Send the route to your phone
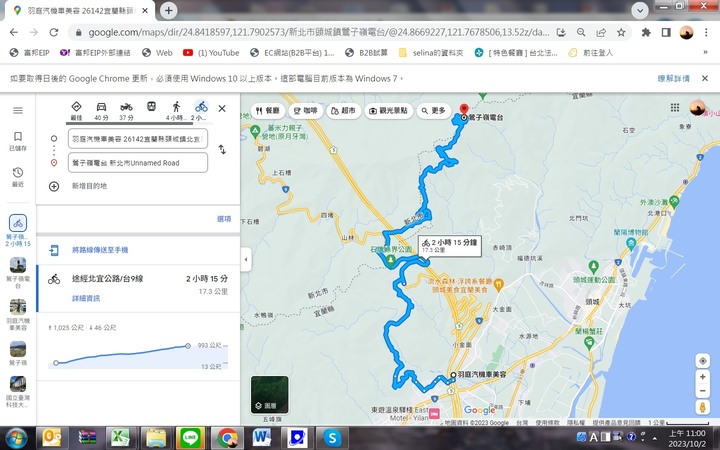 pos(100,250)
